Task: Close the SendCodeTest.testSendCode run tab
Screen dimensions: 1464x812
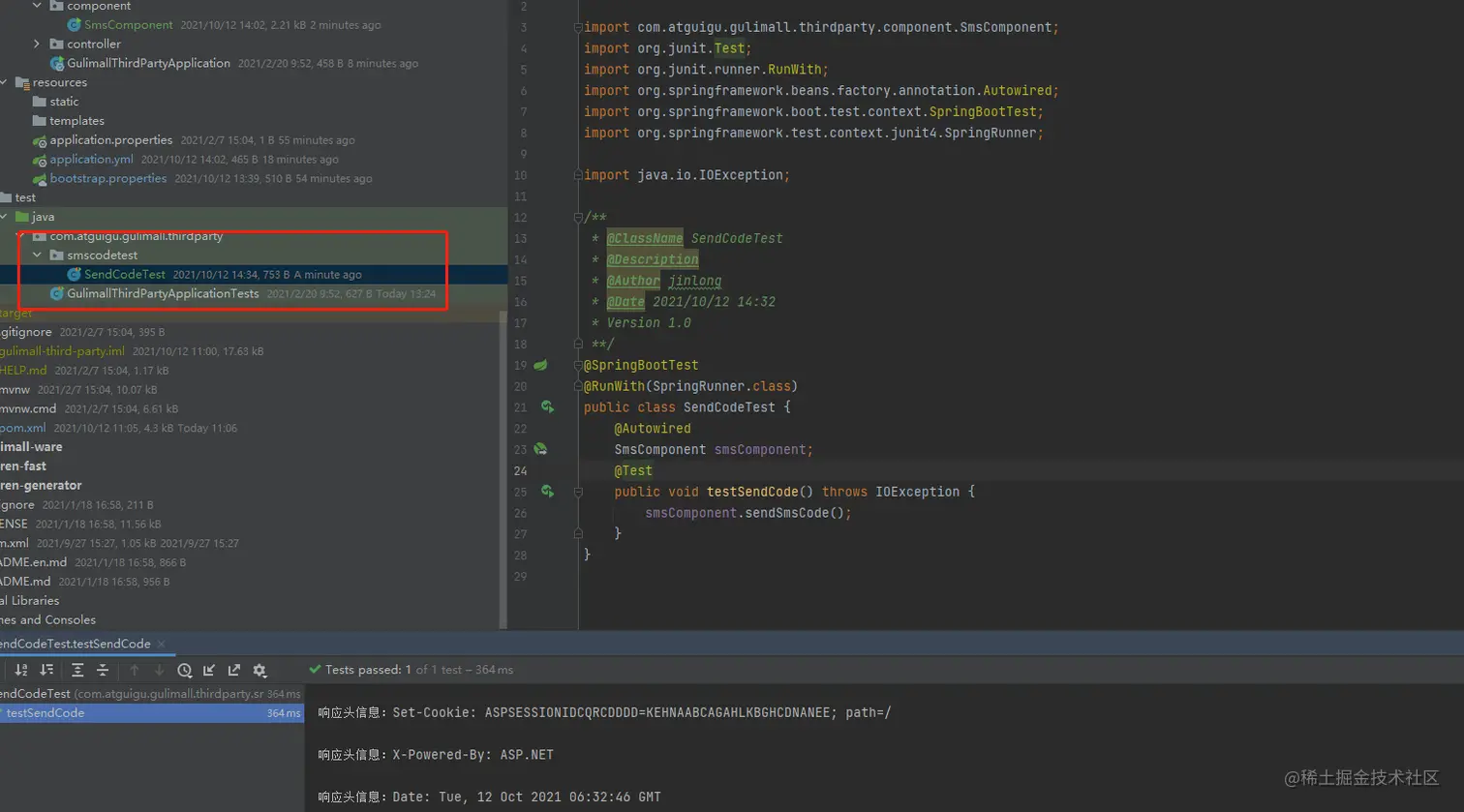Action: [162, 644]
